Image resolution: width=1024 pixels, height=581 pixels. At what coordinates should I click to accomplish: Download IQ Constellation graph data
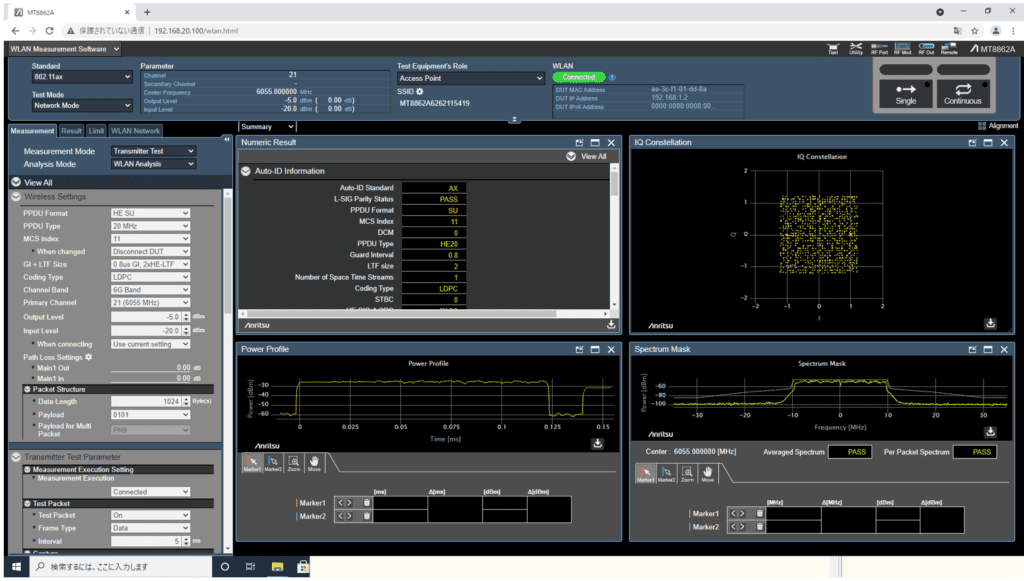tap(990, 324)
